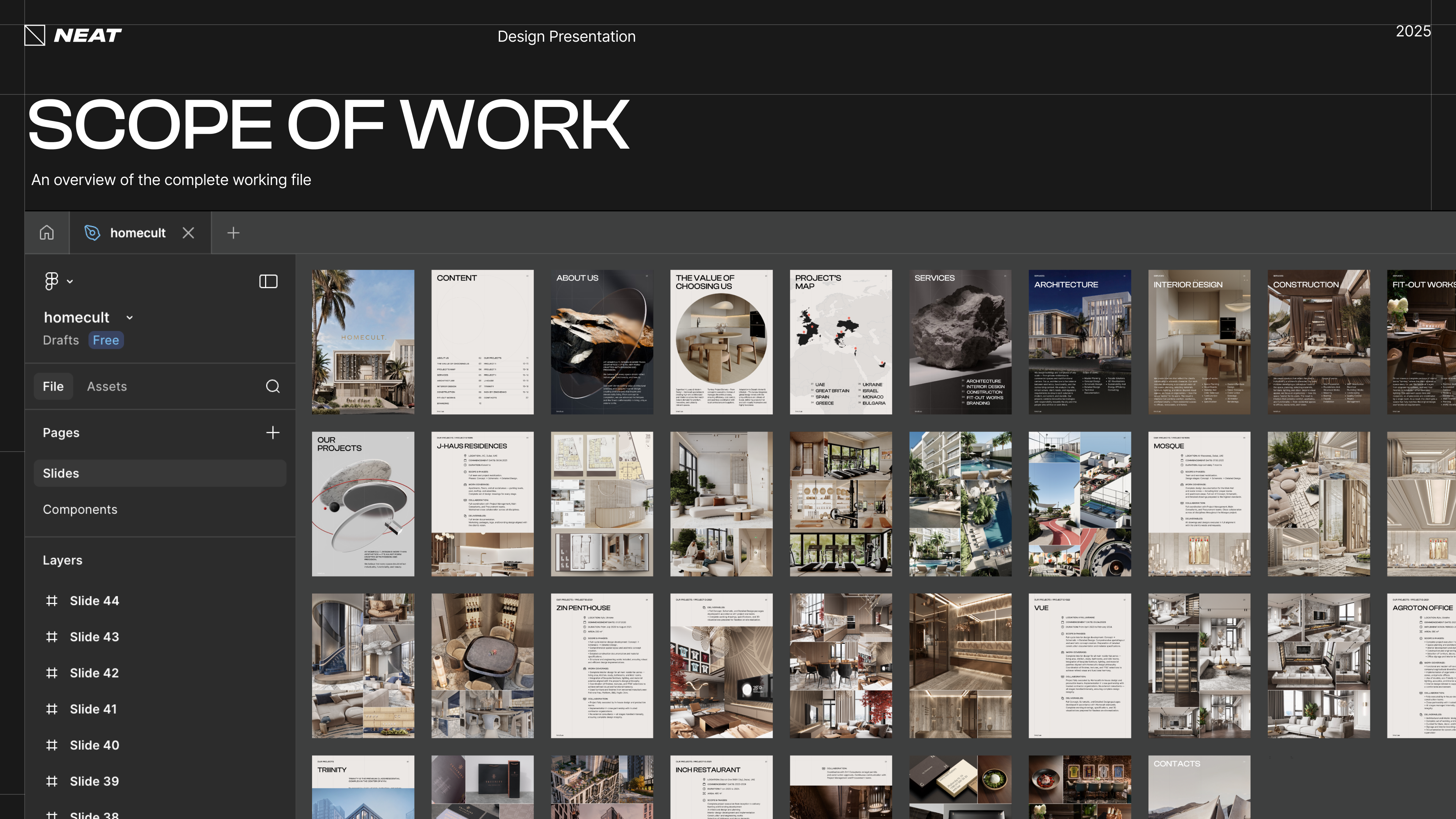This screenshot has height=819, width=1456.
Task: Open the CONTENT slide thumbnail
Action: point(482,342)
